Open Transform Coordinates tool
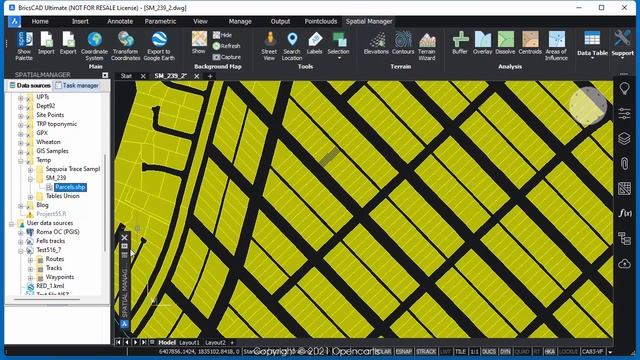This screenshot has height=360, width=640. pos(125,46)
